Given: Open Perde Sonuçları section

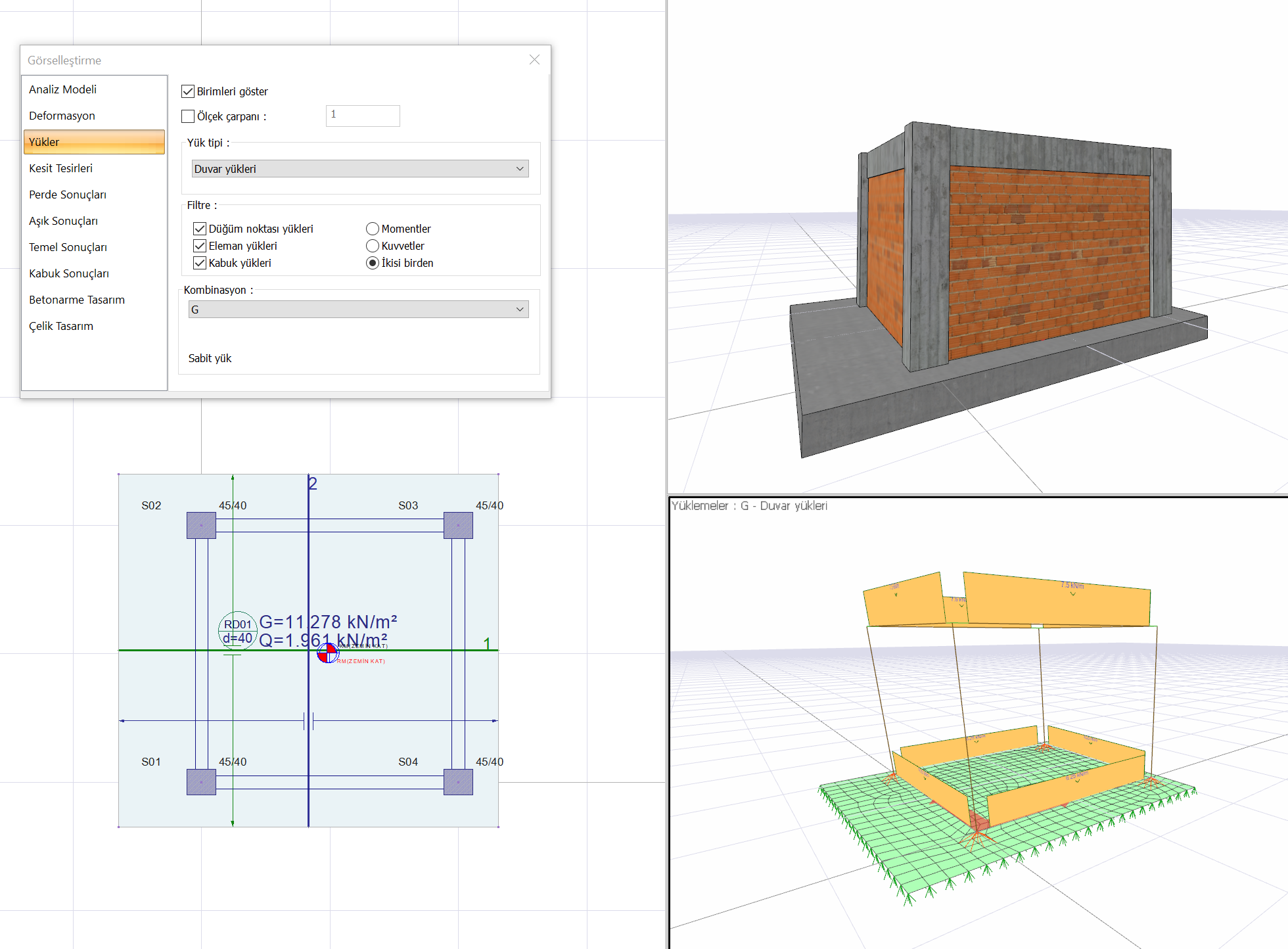Looking at the screenshot, I should click(94, 195).
